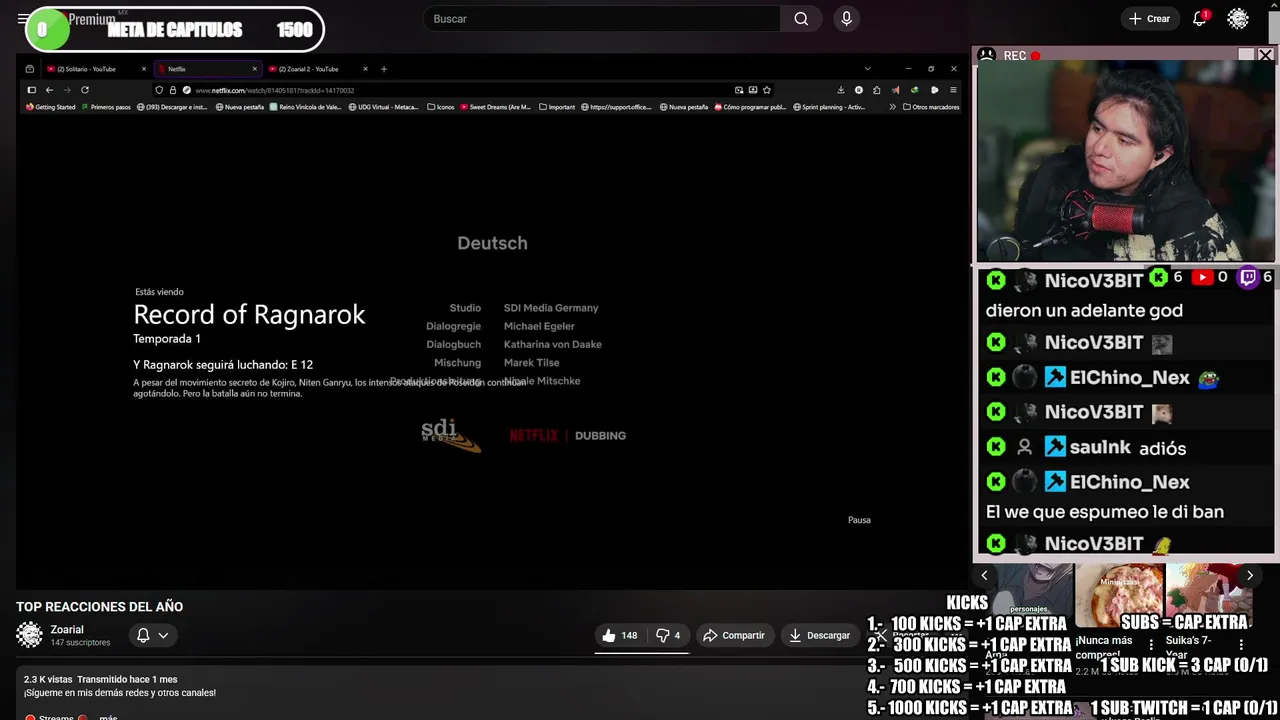
Task: Open the Iconos bookmarks folder
Action: pos(441,107)
